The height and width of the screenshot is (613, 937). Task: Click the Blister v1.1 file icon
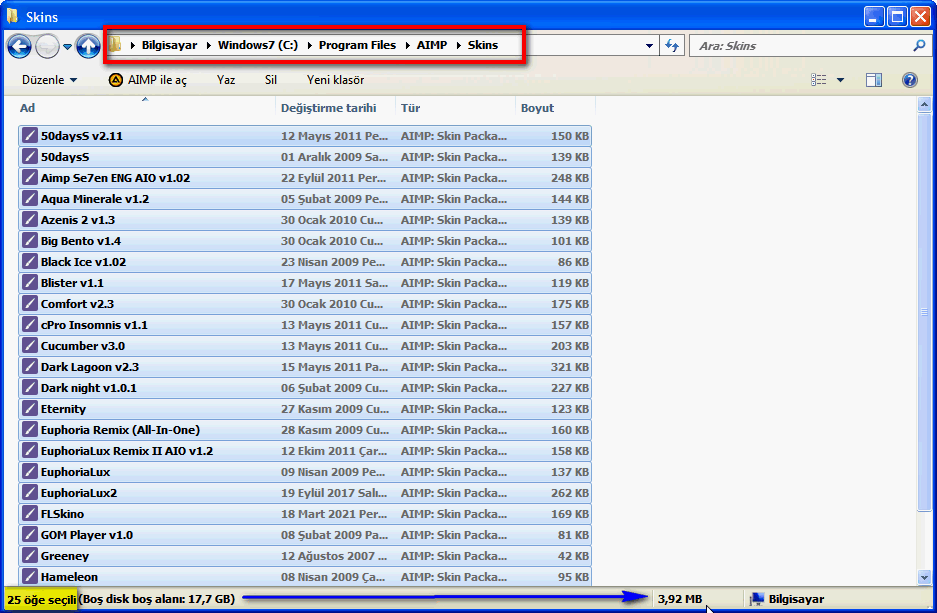30,283
